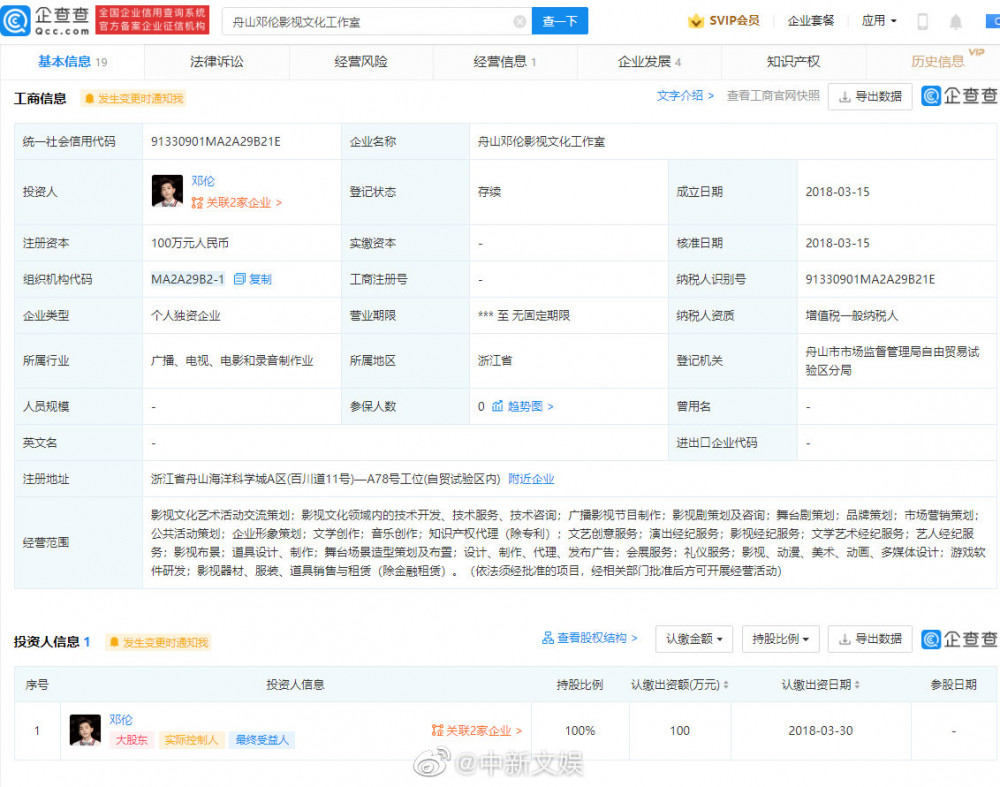The image size is (1000, 787).
Task: Switch to the 法律诉讼 tab
Action: point(217,62)
